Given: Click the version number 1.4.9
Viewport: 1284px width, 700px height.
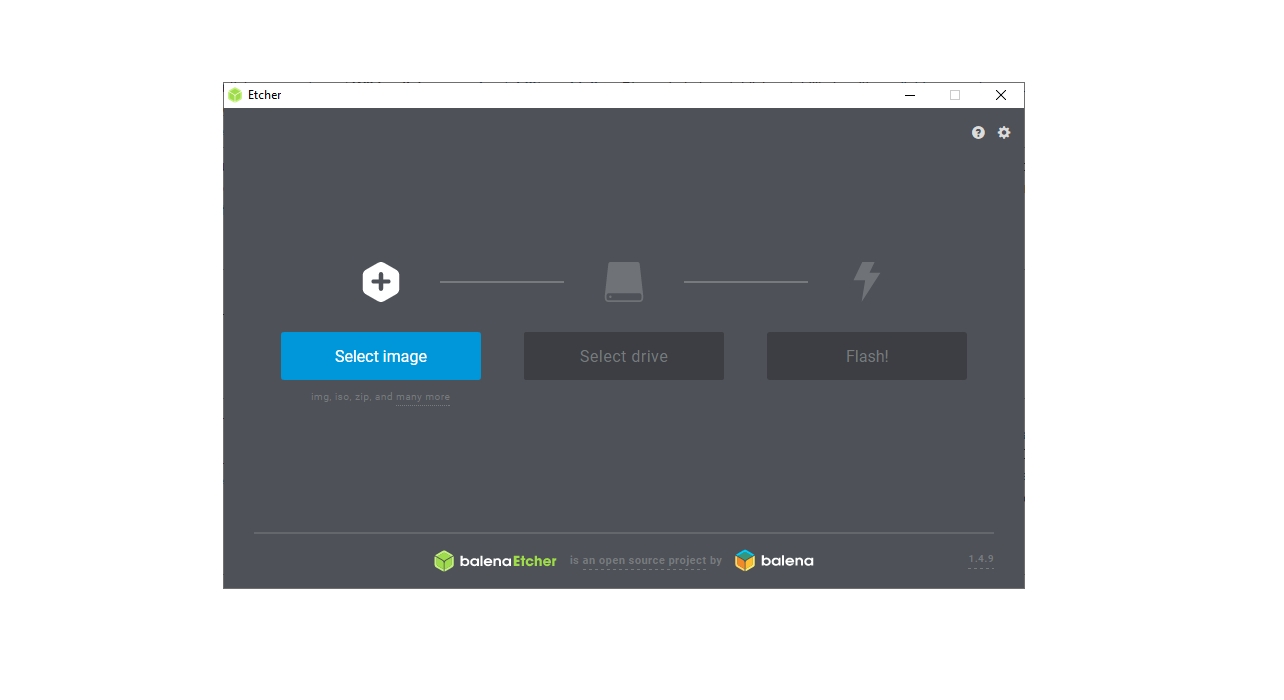Looking at the screenshot, I should tap(981, 559).
